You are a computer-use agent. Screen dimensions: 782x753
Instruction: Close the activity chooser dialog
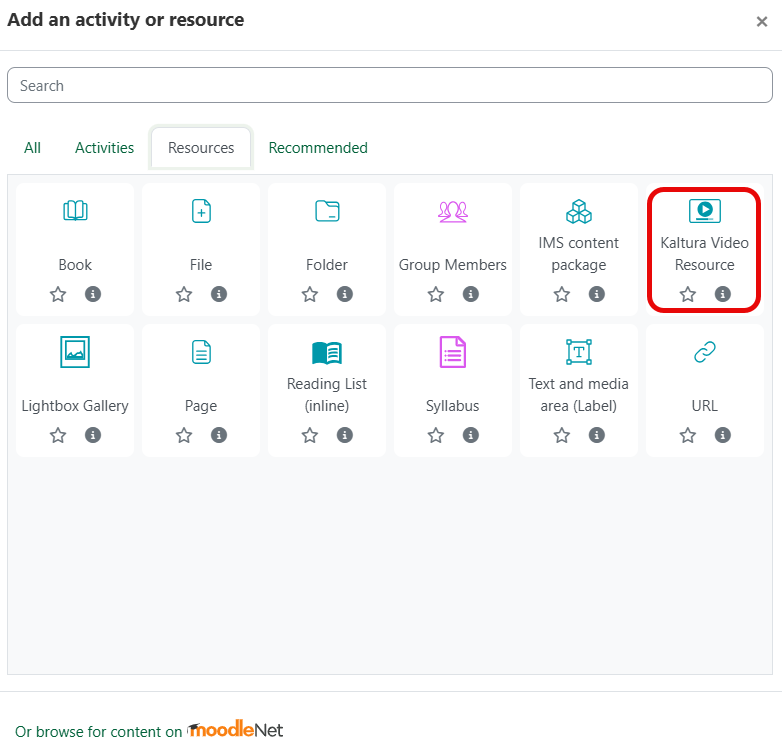pos(762,21)
